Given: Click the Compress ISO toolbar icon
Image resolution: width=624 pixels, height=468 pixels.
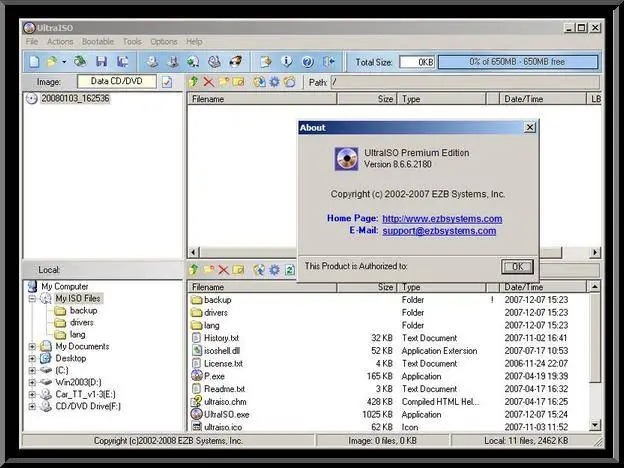Looking at the screenshot, I should point(173,62).
